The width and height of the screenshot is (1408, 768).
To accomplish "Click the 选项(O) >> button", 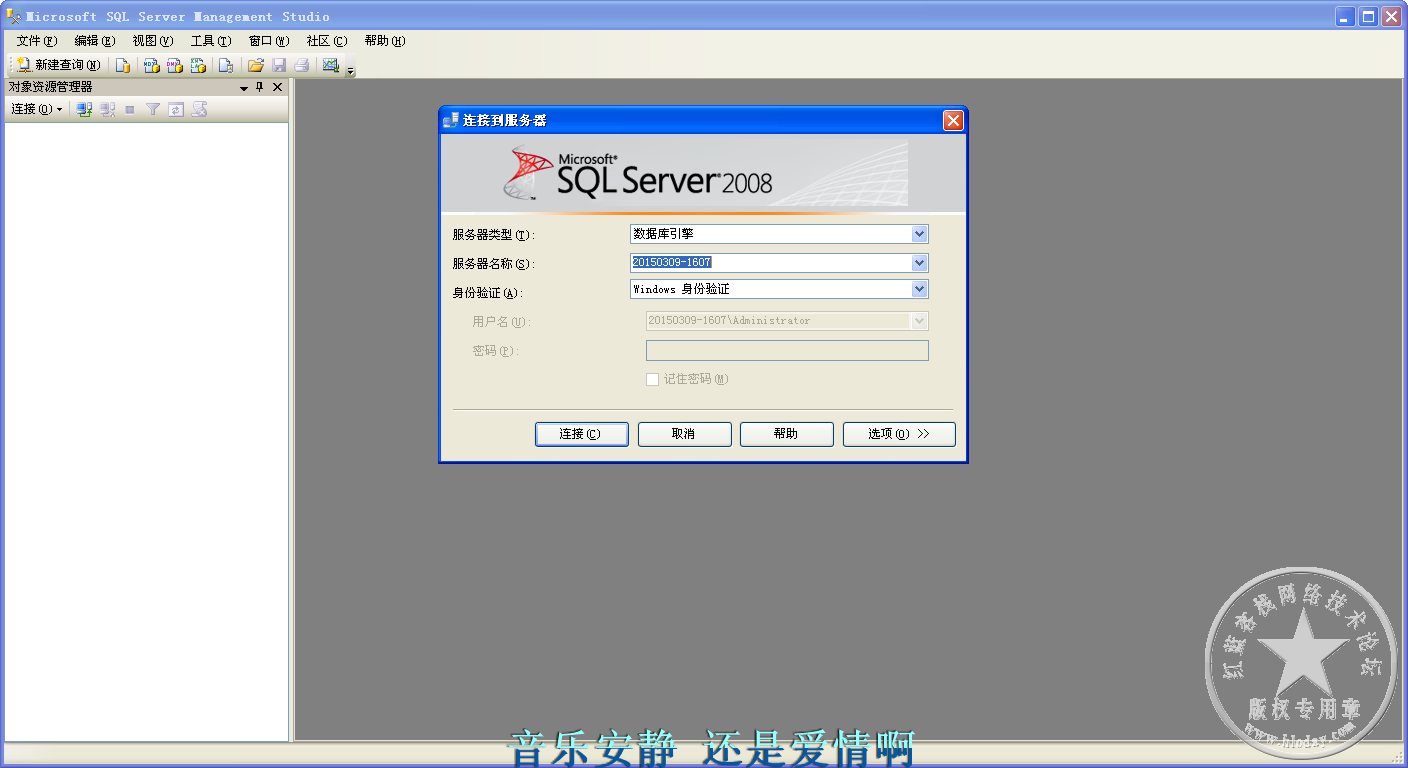I will (899, 434).
